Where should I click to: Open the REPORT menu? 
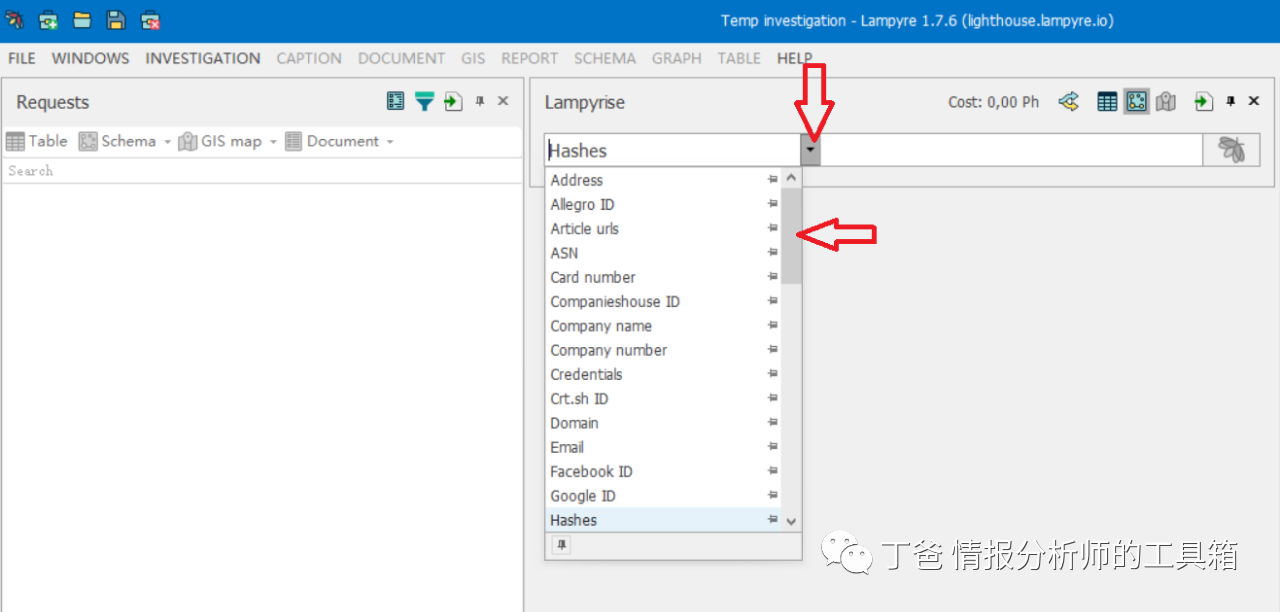(x=530, y=58)
